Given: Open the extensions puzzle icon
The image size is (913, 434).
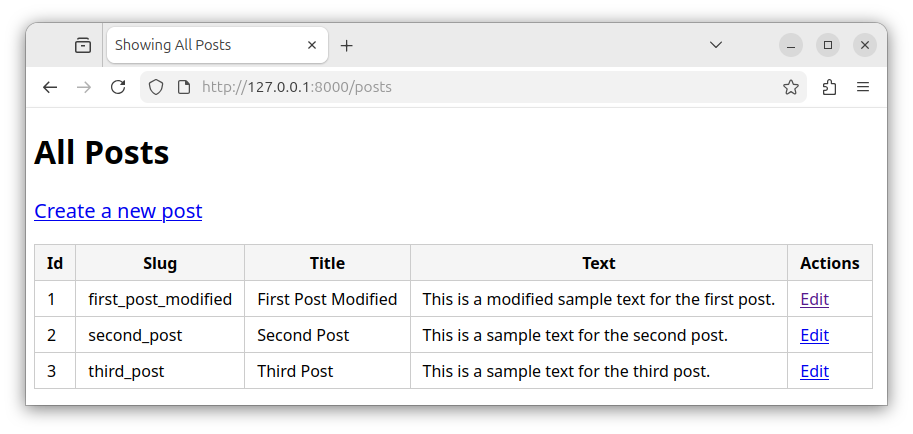Looking at the screenshot, I should coord(829,87).
